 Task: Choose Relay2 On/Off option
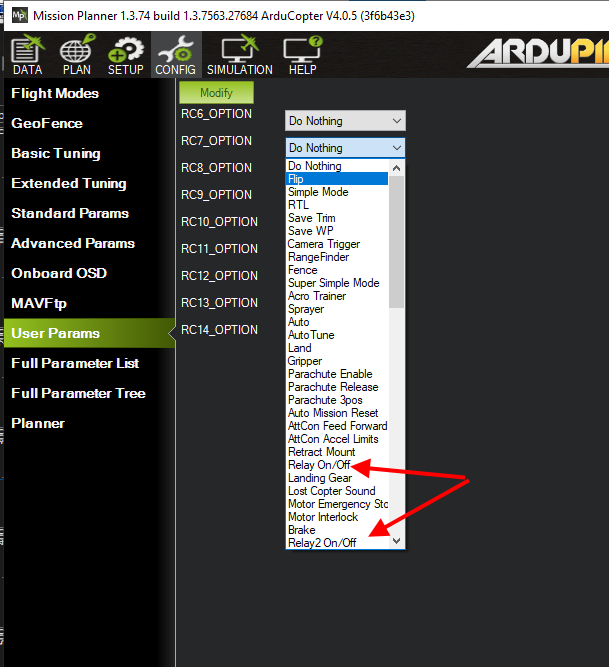(x=322, y=543)
